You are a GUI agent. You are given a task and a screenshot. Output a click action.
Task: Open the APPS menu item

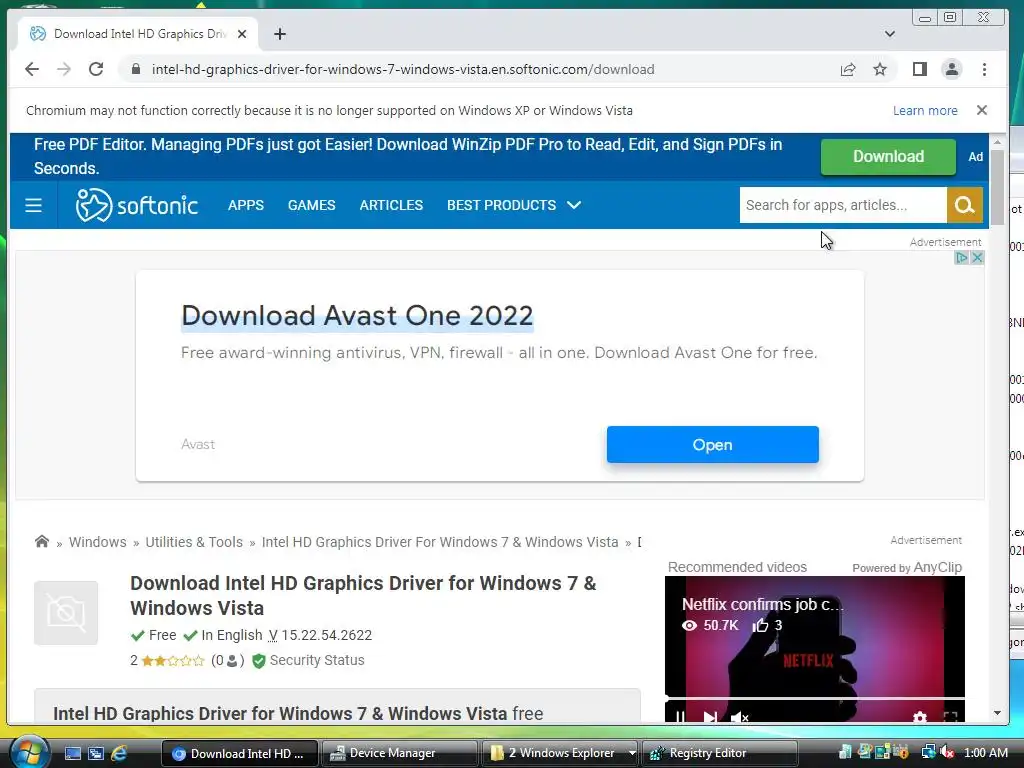[246, 205]
